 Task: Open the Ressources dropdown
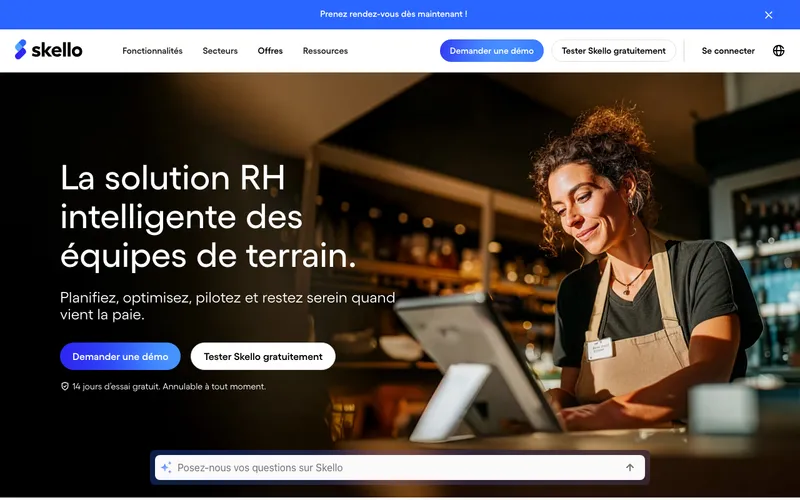coord(325,51)
